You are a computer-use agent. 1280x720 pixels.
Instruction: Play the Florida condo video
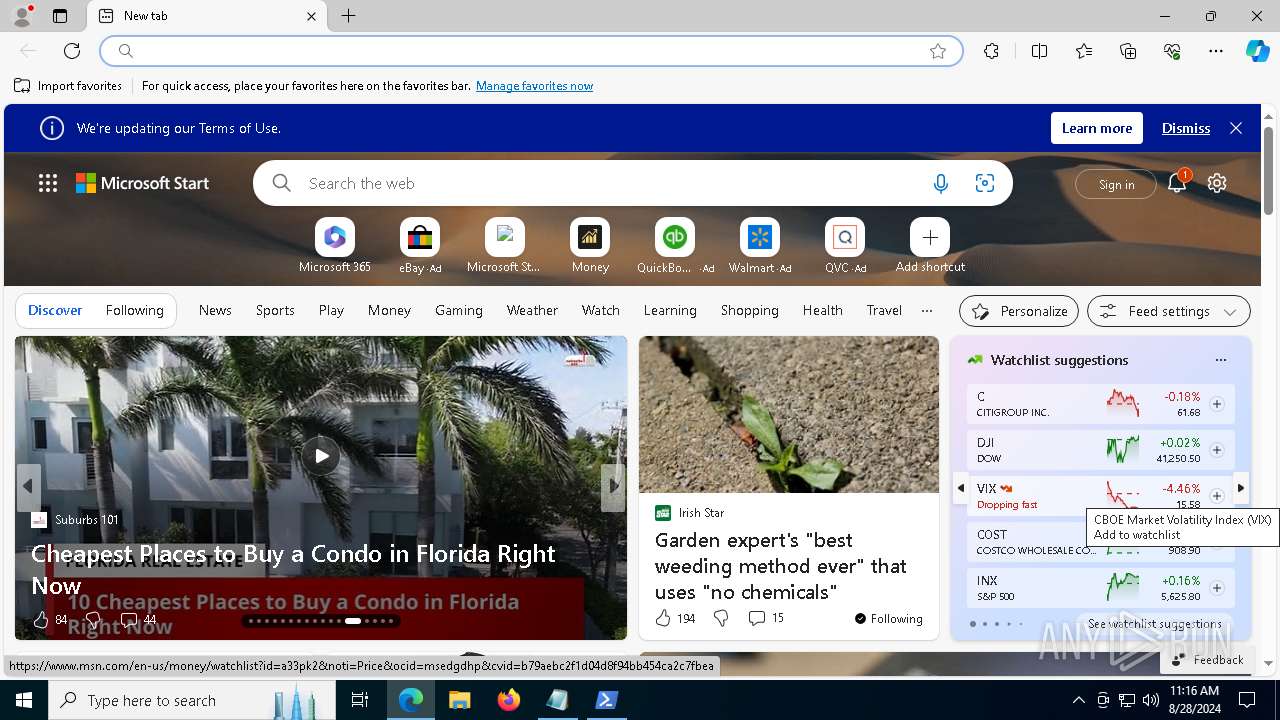pyautogui.click(x=321, y=456)
